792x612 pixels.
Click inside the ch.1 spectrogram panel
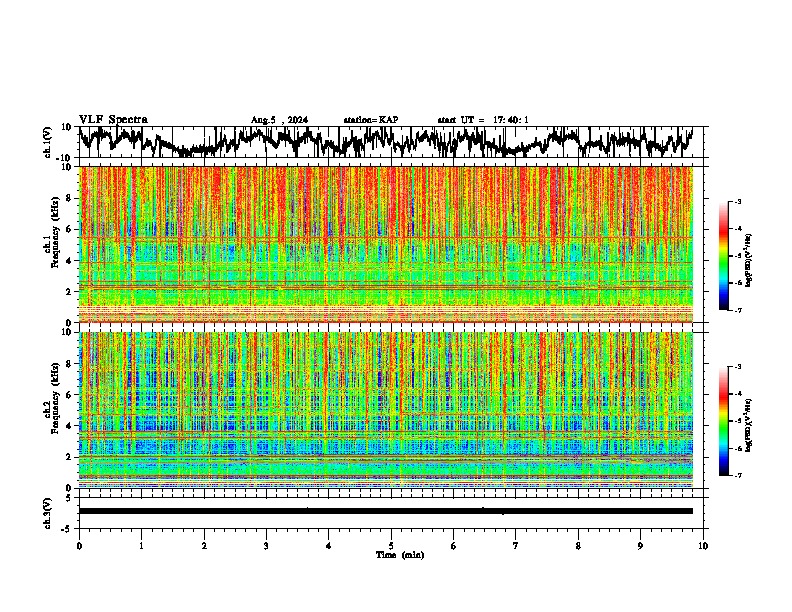[x=386, y=244]
